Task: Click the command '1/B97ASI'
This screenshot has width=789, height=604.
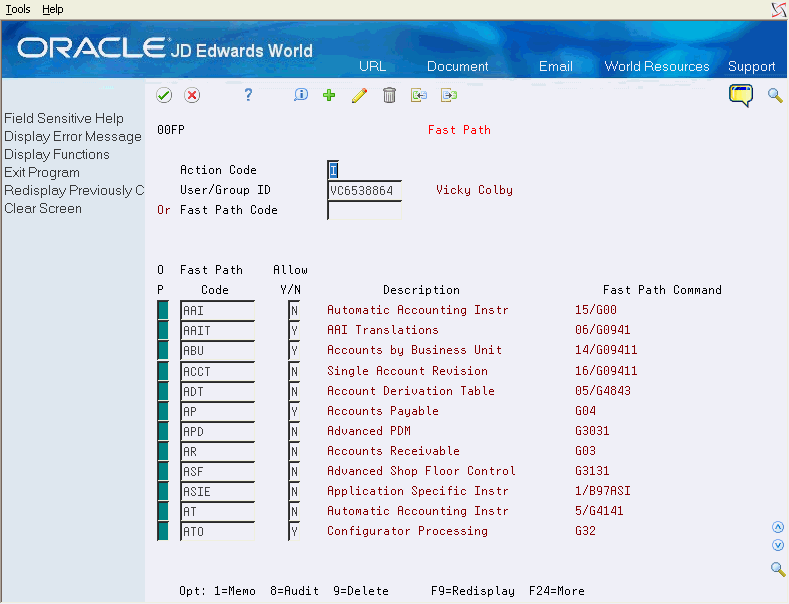Action: pyautogui.click(x=602, y=491)
